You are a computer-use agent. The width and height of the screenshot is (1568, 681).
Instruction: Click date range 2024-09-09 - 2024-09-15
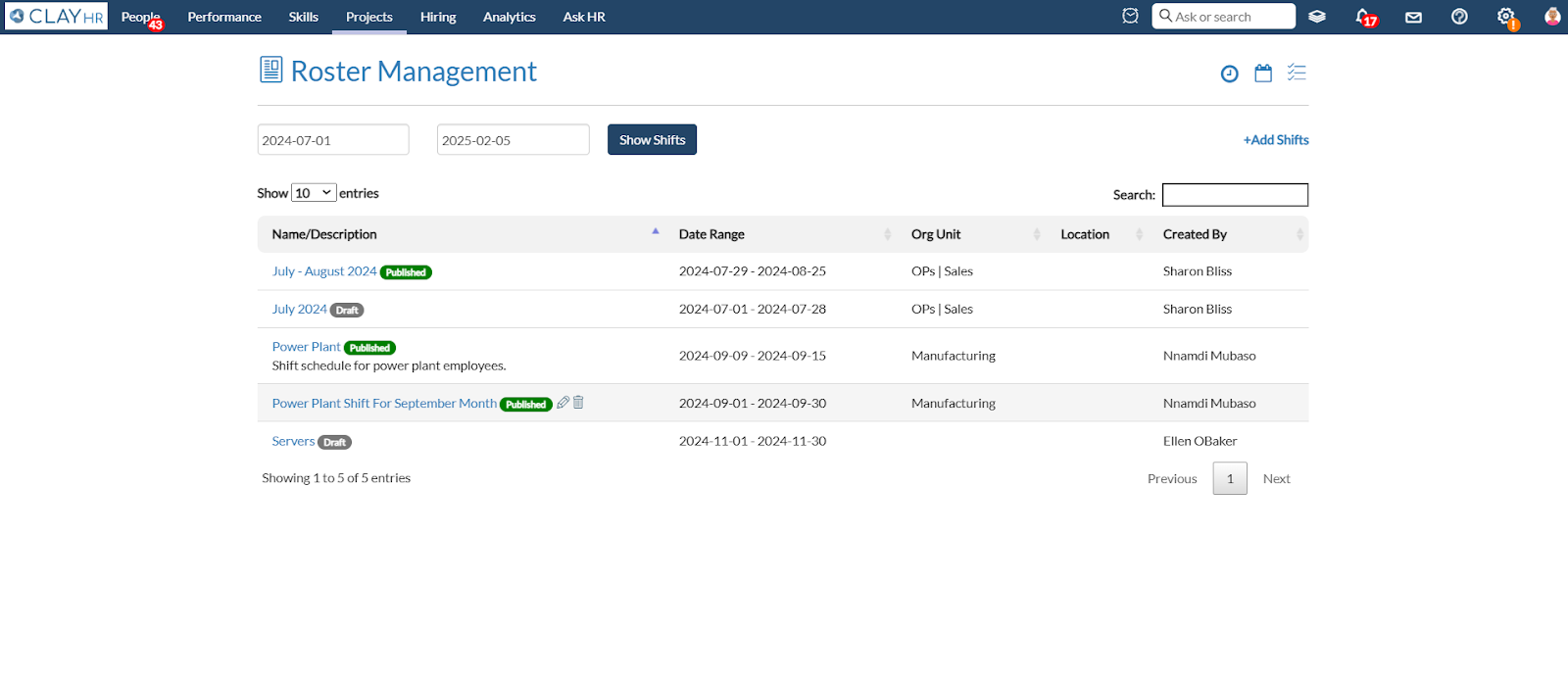click(753, 356)
